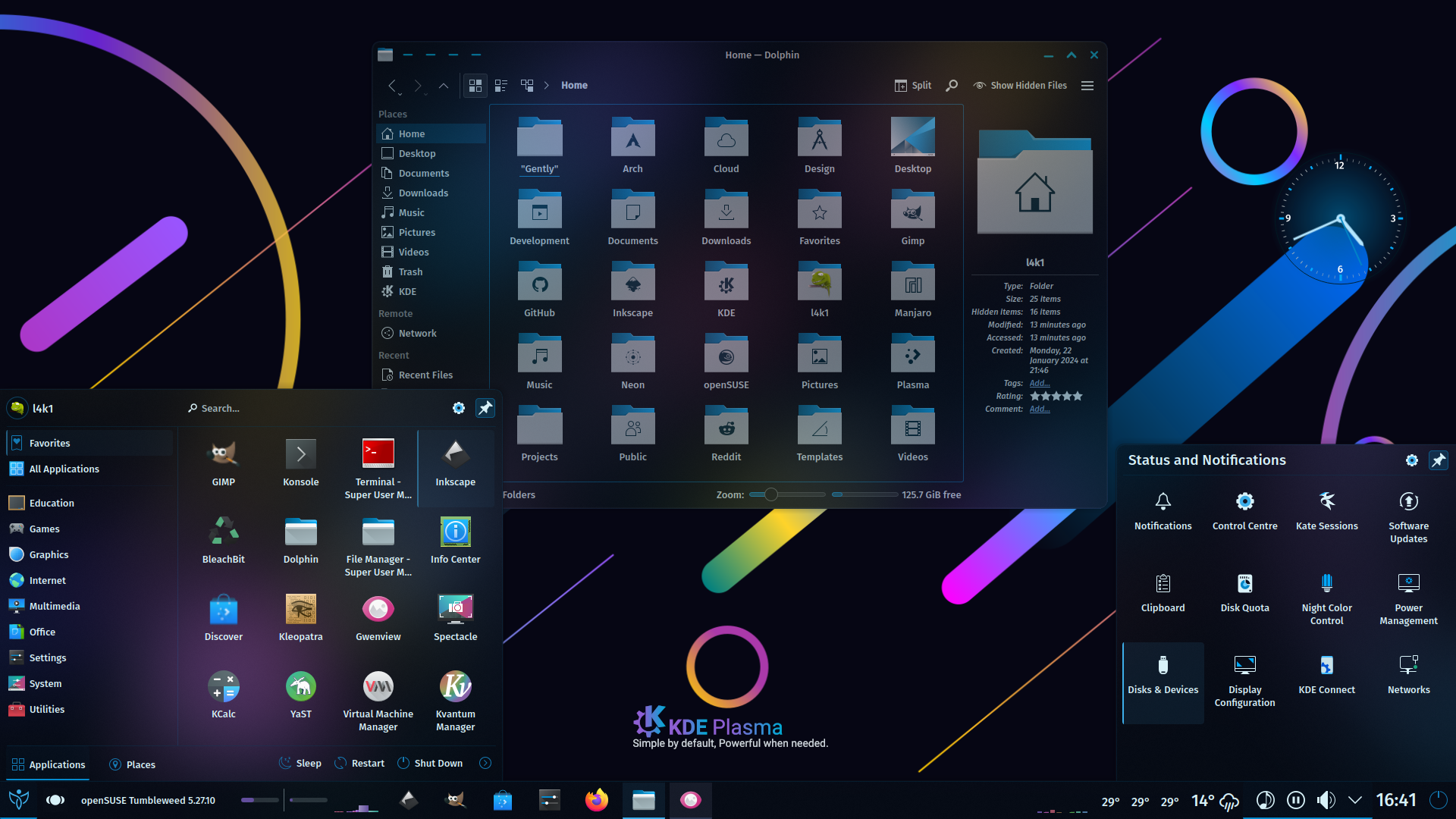Open volume icon in system tray
Viewport: 1456px width, 819px height.
pos(1326,800)
